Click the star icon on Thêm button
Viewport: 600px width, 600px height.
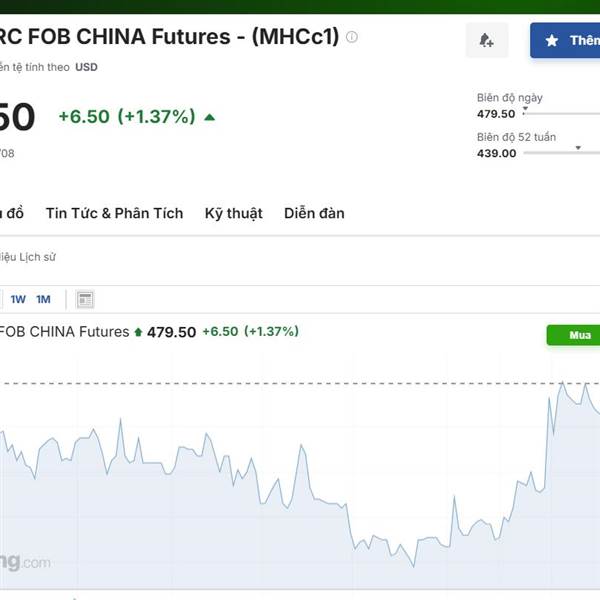[551, 40]
